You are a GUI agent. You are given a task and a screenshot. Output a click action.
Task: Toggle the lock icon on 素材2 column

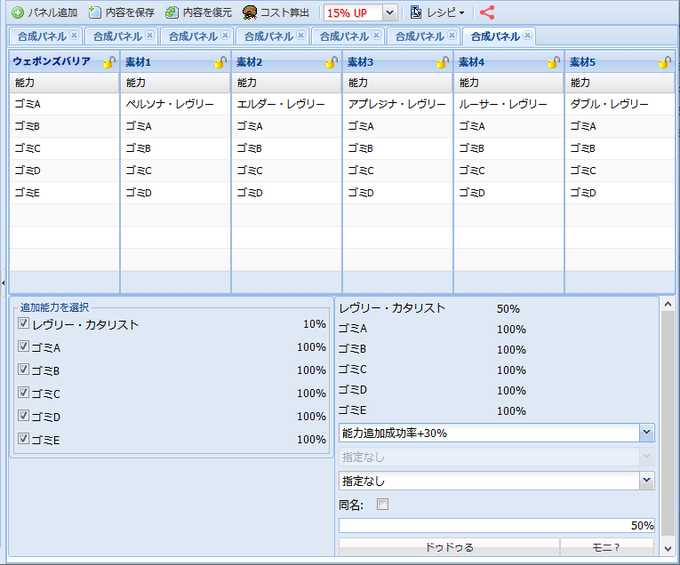pyautogui.click(x=331, y=62)
